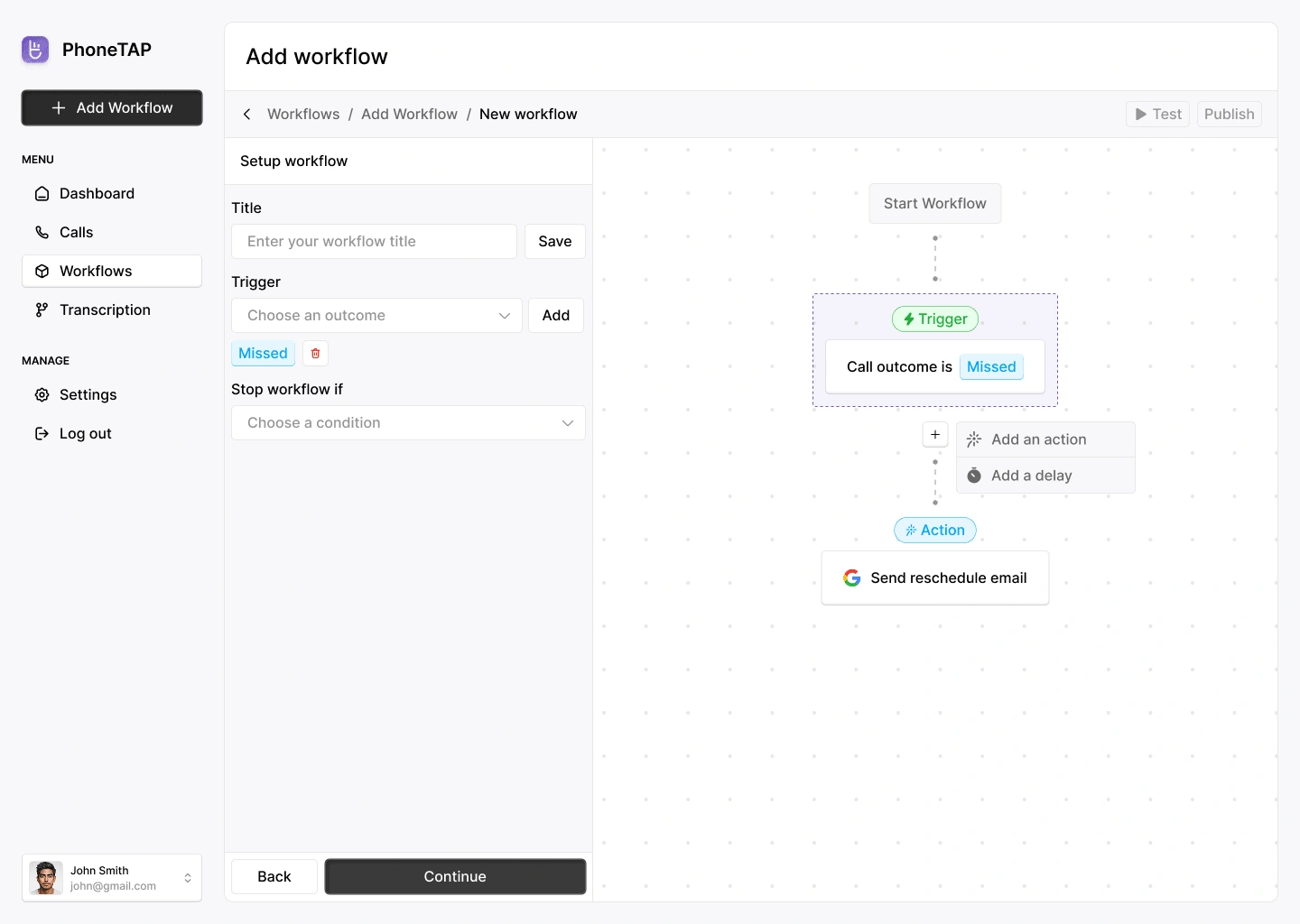The height and width of the screenshot is (924, 1300).
Task: Focus the workflow title input field
Action: [374, 242]
